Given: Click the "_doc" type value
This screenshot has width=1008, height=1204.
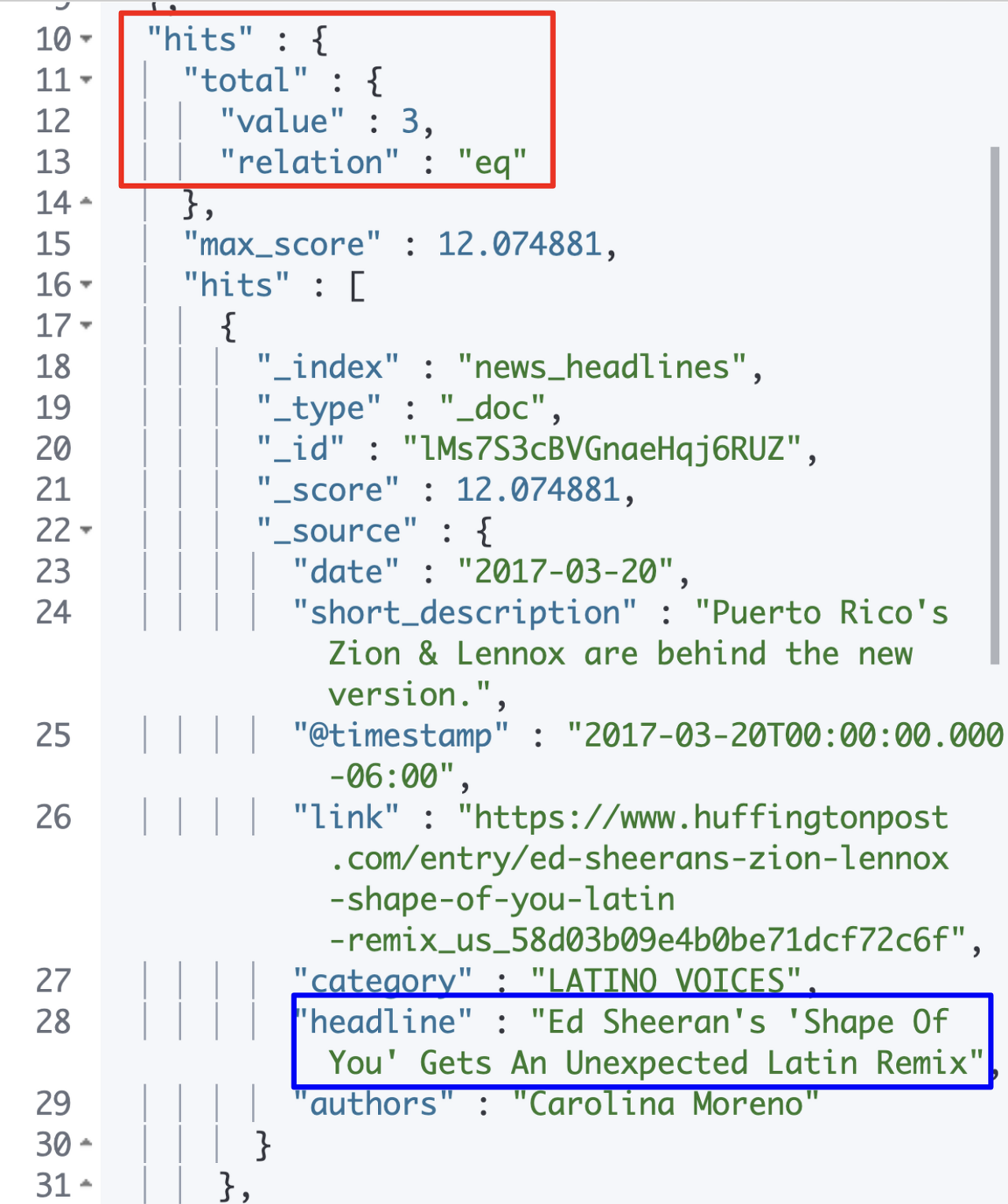Looking at the screenshot, I should click(x=493, y=408).
